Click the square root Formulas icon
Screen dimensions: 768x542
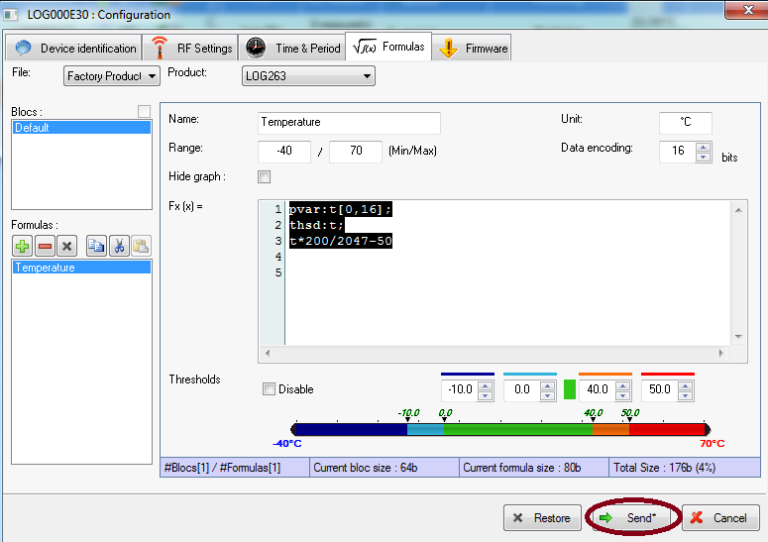364,47
